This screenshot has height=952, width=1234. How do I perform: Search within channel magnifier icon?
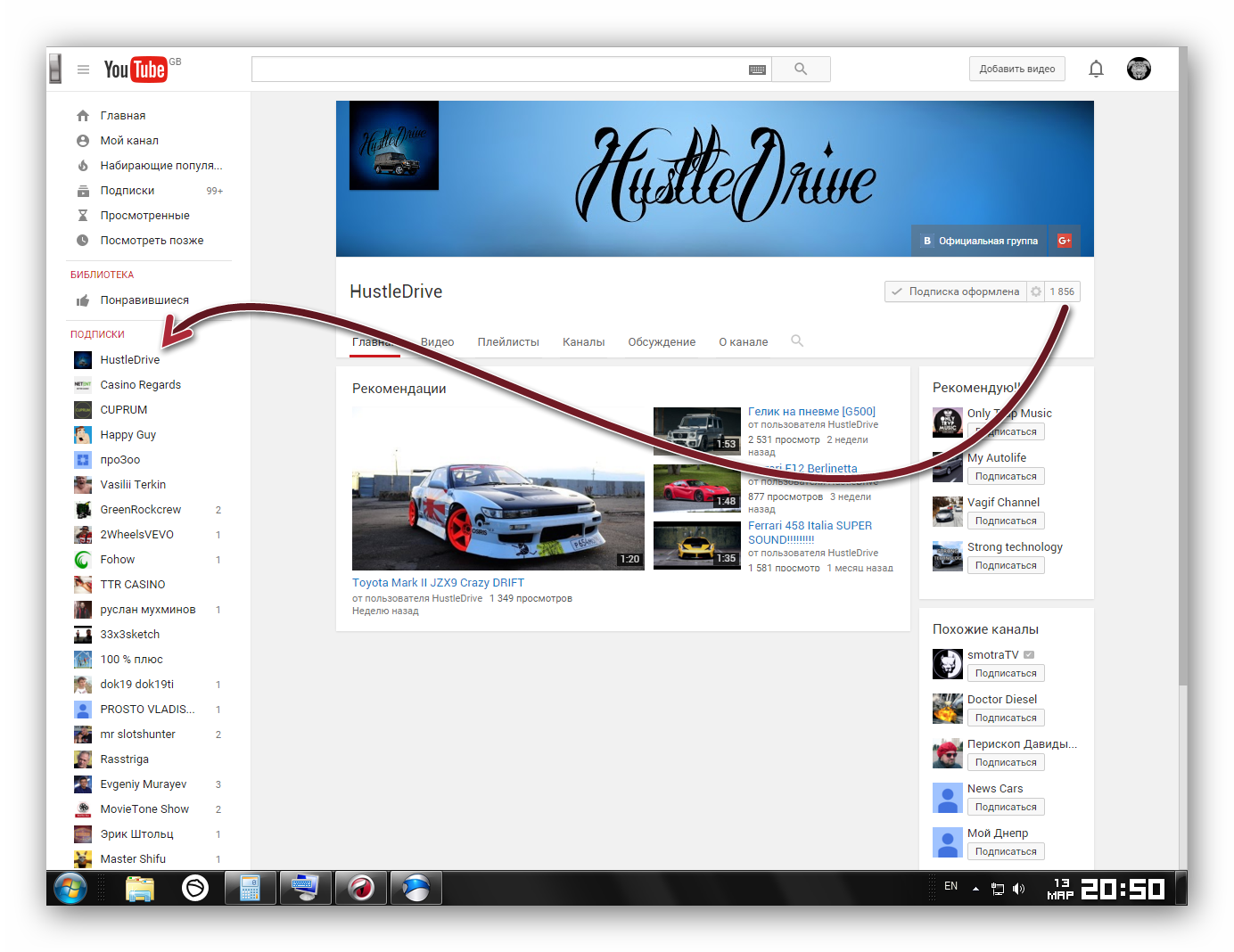[797, 341]
